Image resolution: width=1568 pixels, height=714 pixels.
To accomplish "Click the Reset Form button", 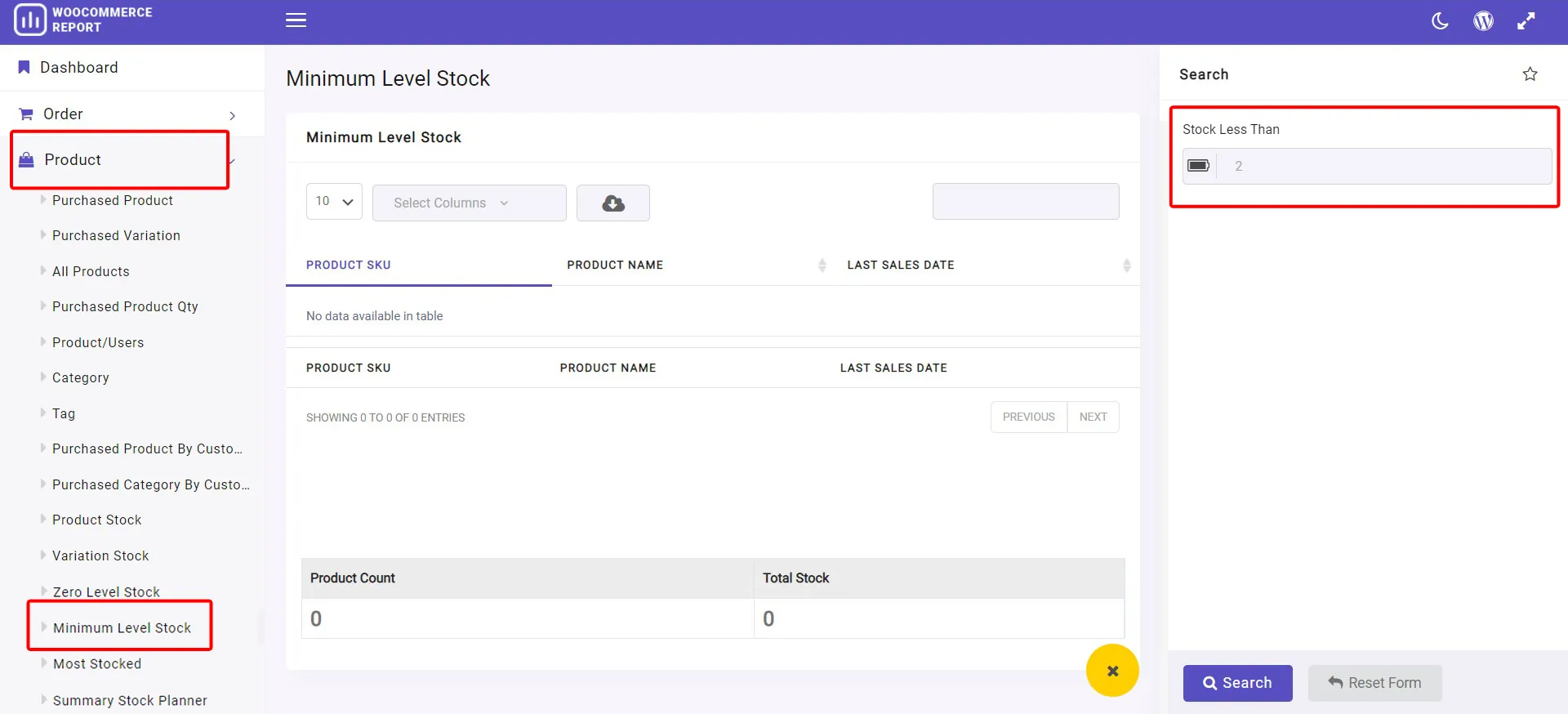I will (x=1374, y=683).
